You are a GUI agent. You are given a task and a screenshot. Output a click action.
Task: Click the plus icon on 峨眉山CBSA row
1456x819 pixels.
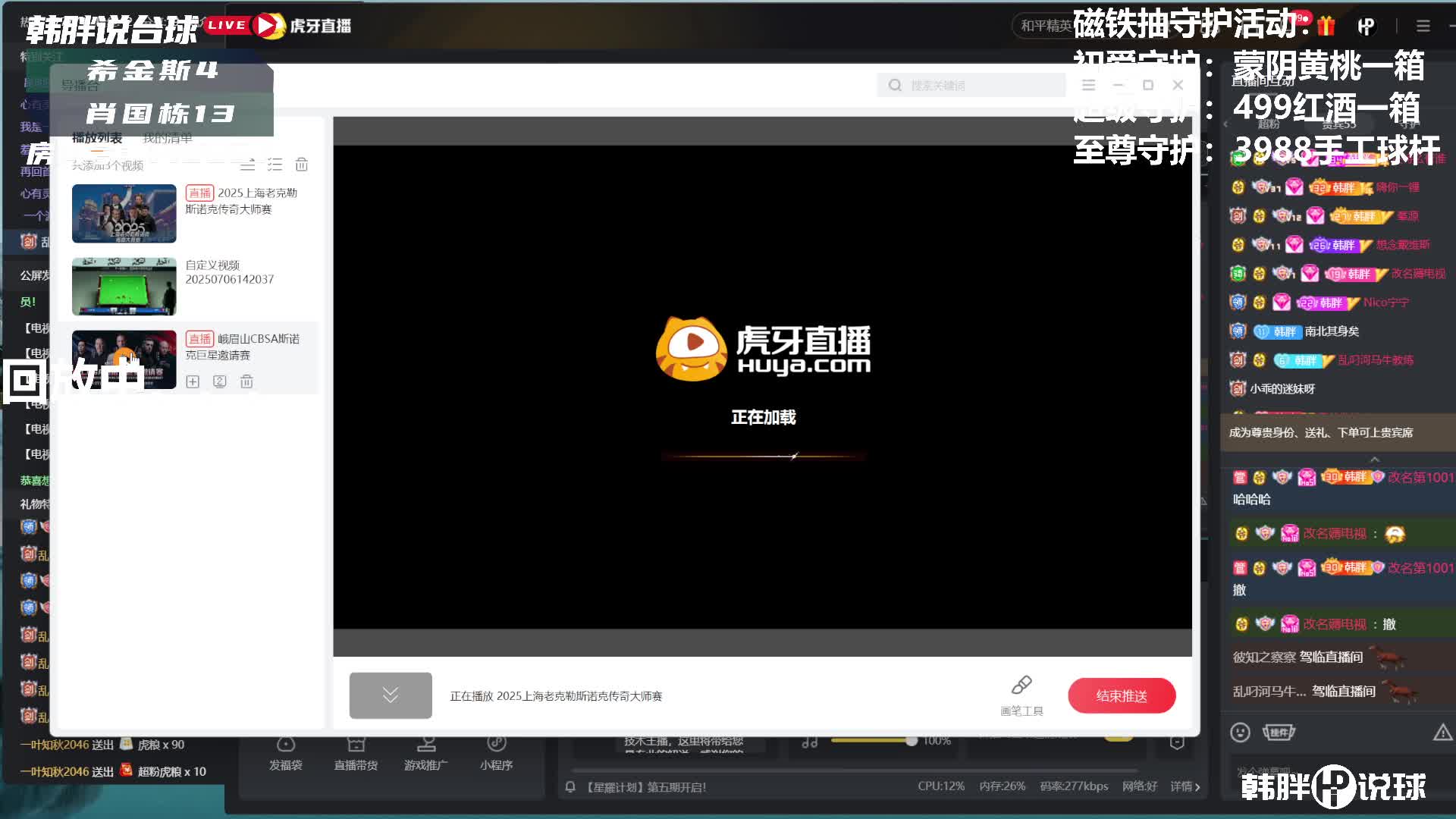[193, 381]
